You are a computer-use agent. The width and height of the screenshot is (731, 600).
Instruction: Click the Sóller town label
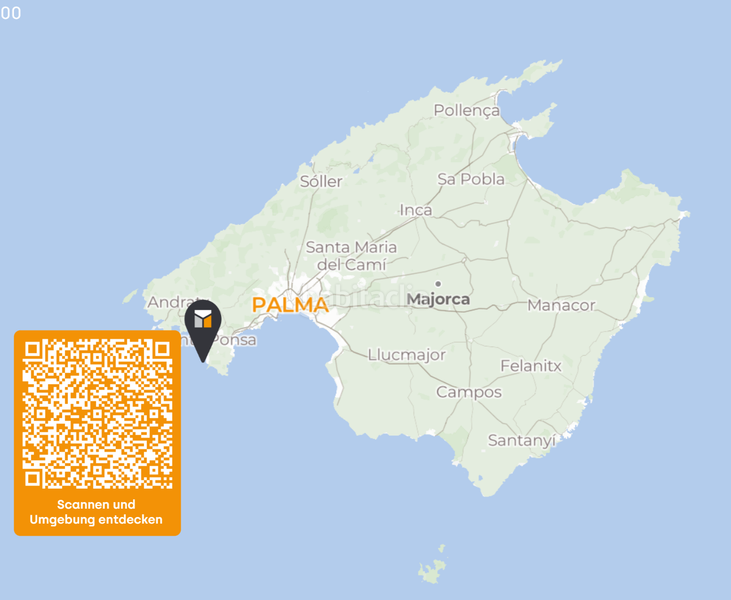pyautogui.click(x=321, y=181)
